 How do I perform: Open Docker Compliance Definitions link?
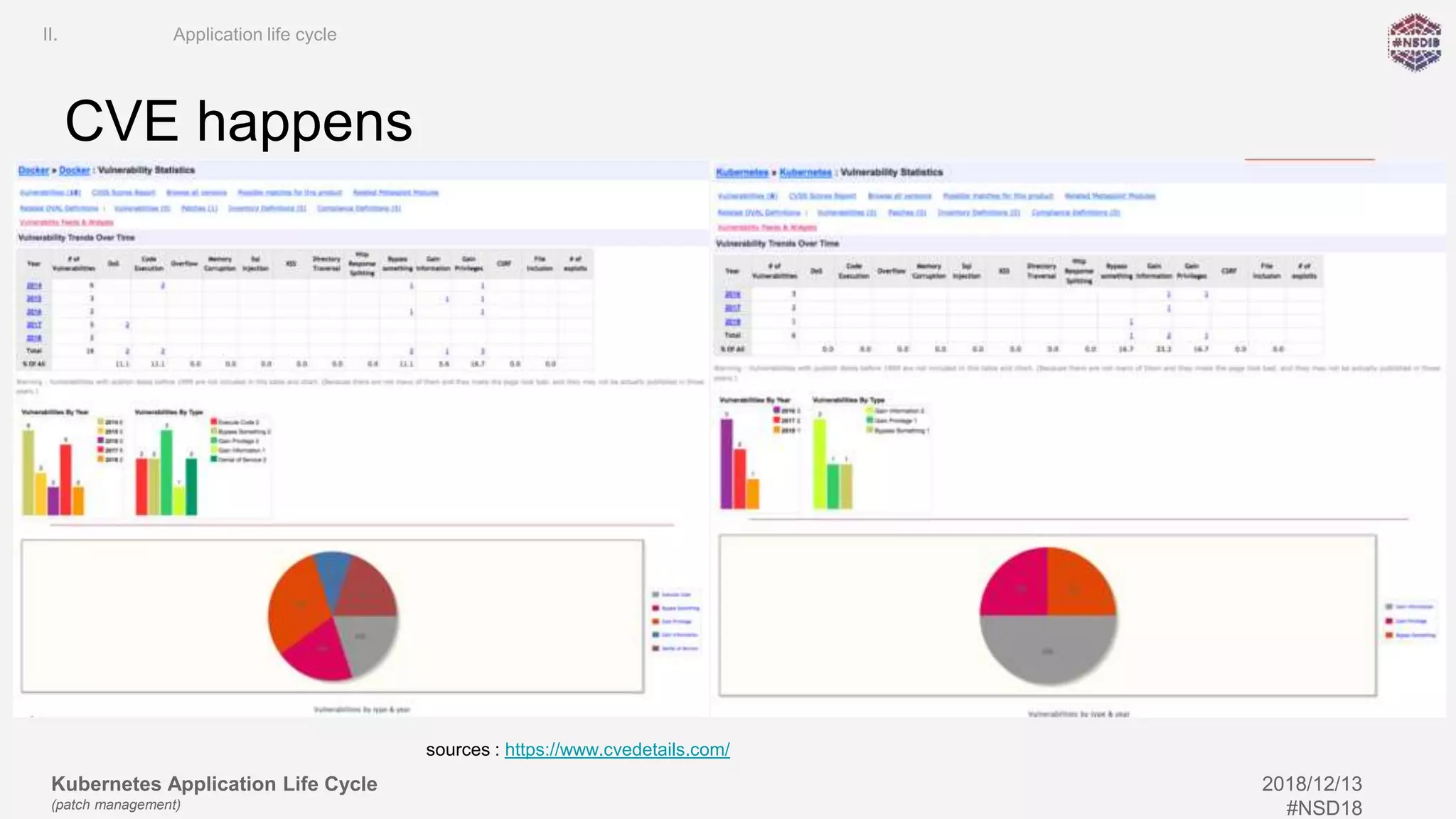tap(359, 208)
